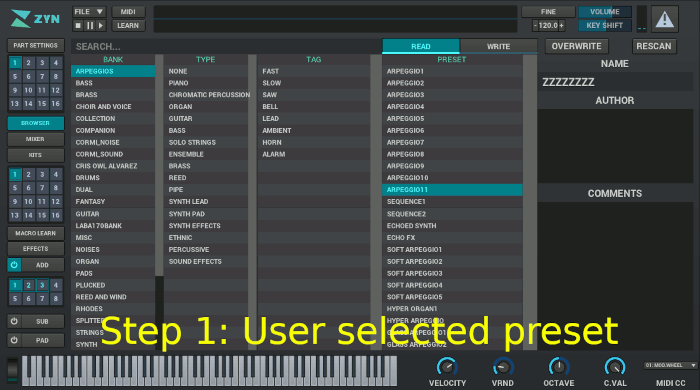Image resolution: width=700 pixels, height=390 pixels.
Task: Click the RESCAN button
Action: click(654, 46)
